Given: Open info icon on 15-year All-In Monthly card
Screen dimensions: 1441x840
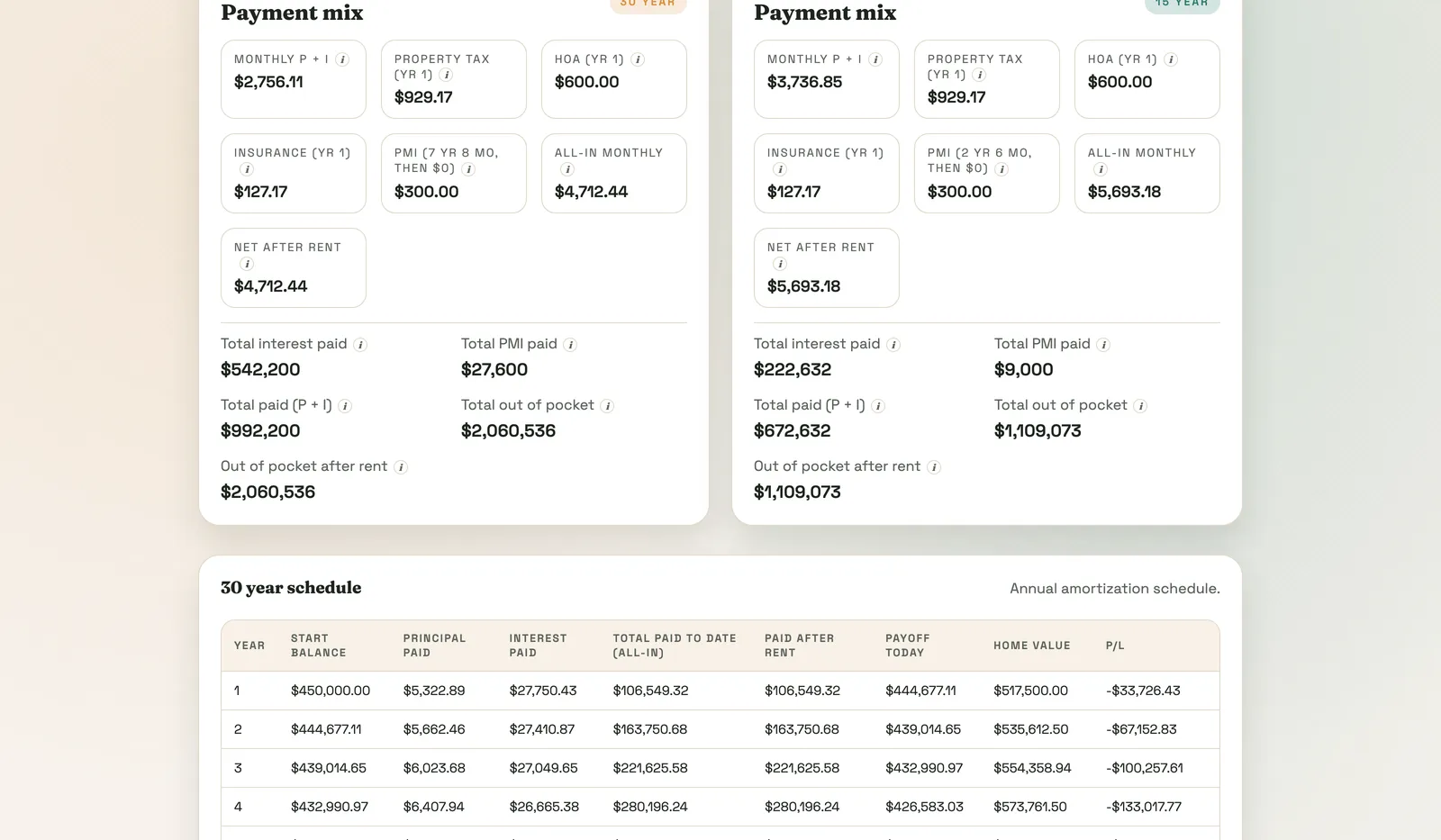Looking at the screenshot, I should (1101, 169).
